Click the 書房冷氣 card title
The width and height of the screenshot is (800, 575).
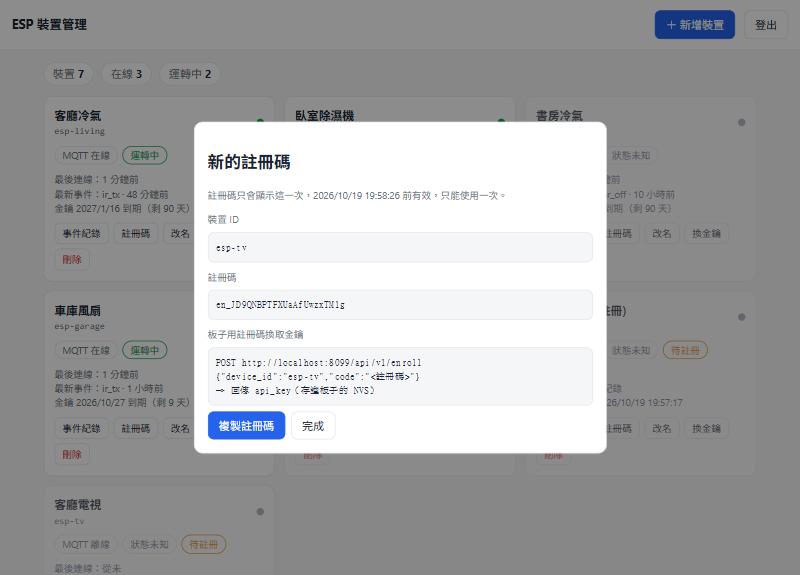(x=559, y=116)
